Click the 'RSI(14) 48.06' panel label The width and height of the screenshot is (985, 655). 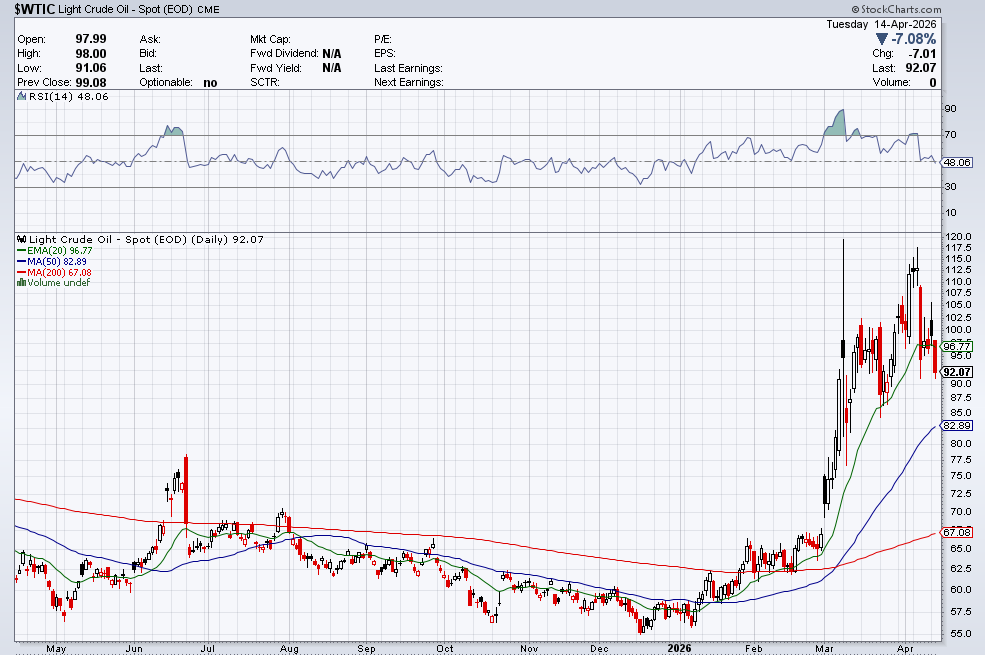point(68,97)
